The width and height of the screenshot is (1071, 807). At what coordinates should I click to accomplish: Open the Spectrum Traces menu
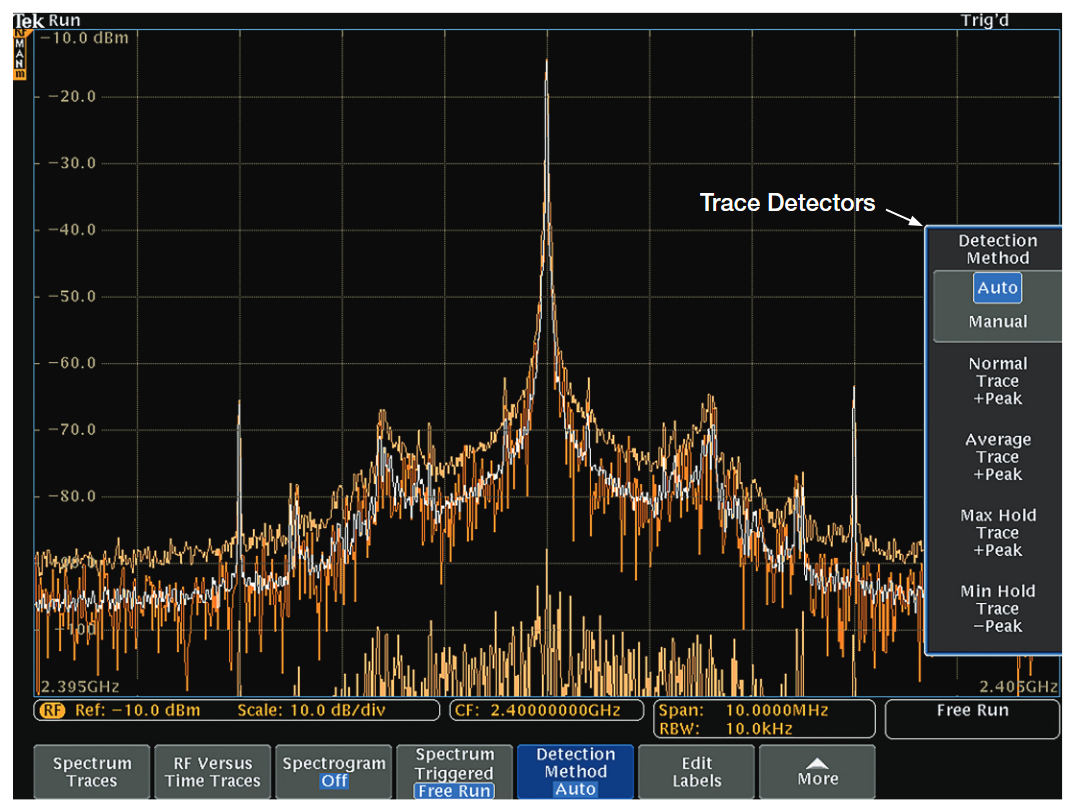pos(91,771)
